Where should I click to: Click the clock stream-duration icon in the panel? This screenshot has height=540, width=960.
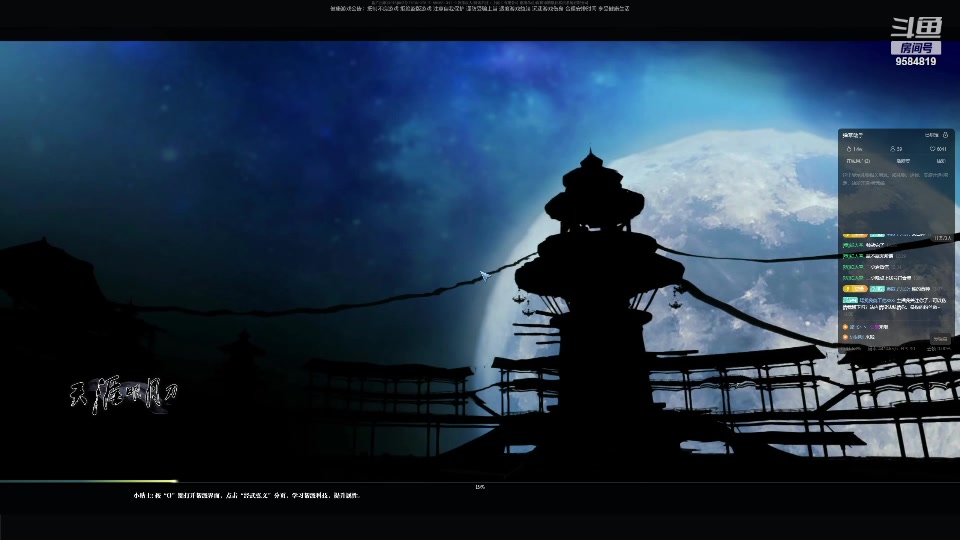932,149
